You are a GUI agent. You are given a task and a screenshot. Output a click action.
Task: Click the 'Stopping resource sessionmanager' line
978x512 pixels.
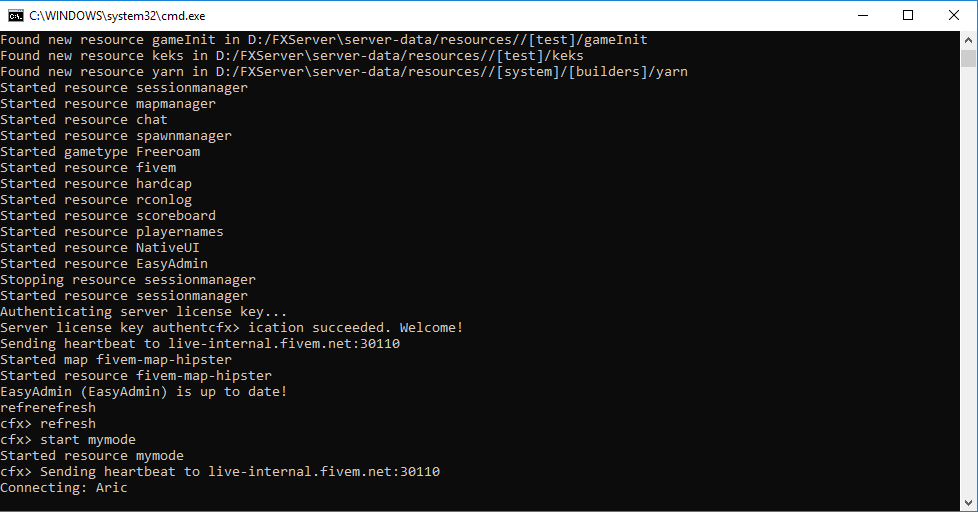click(128, 280)
